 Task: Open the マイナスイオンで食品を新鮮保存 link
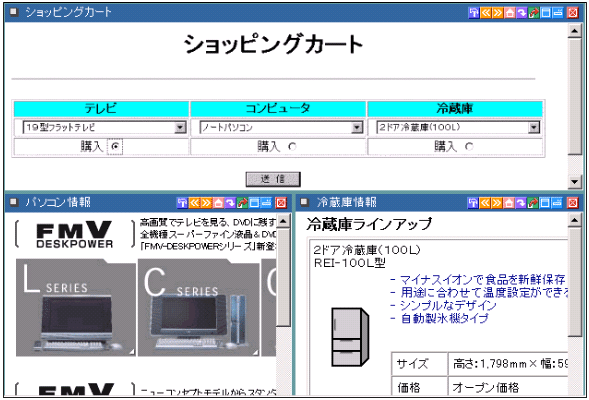tap(483, 279)
